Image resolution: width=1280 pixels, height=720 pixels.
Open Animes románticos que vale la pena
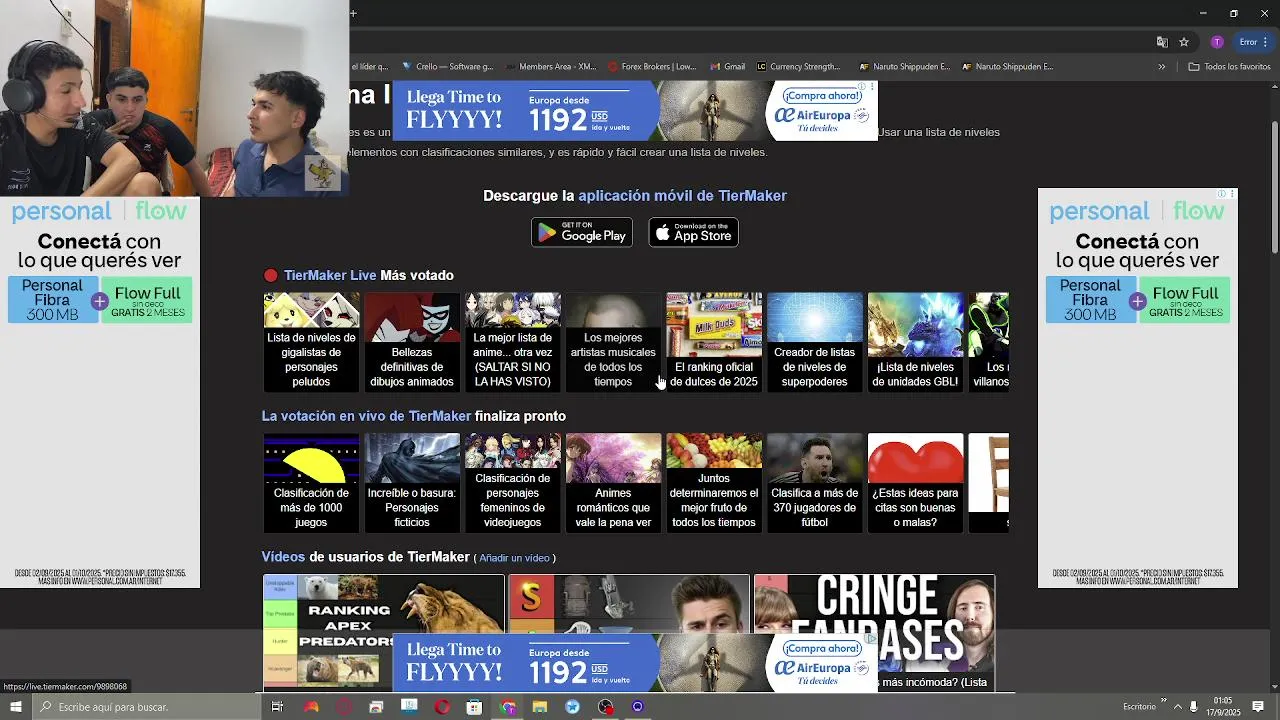tap(613, 482)
